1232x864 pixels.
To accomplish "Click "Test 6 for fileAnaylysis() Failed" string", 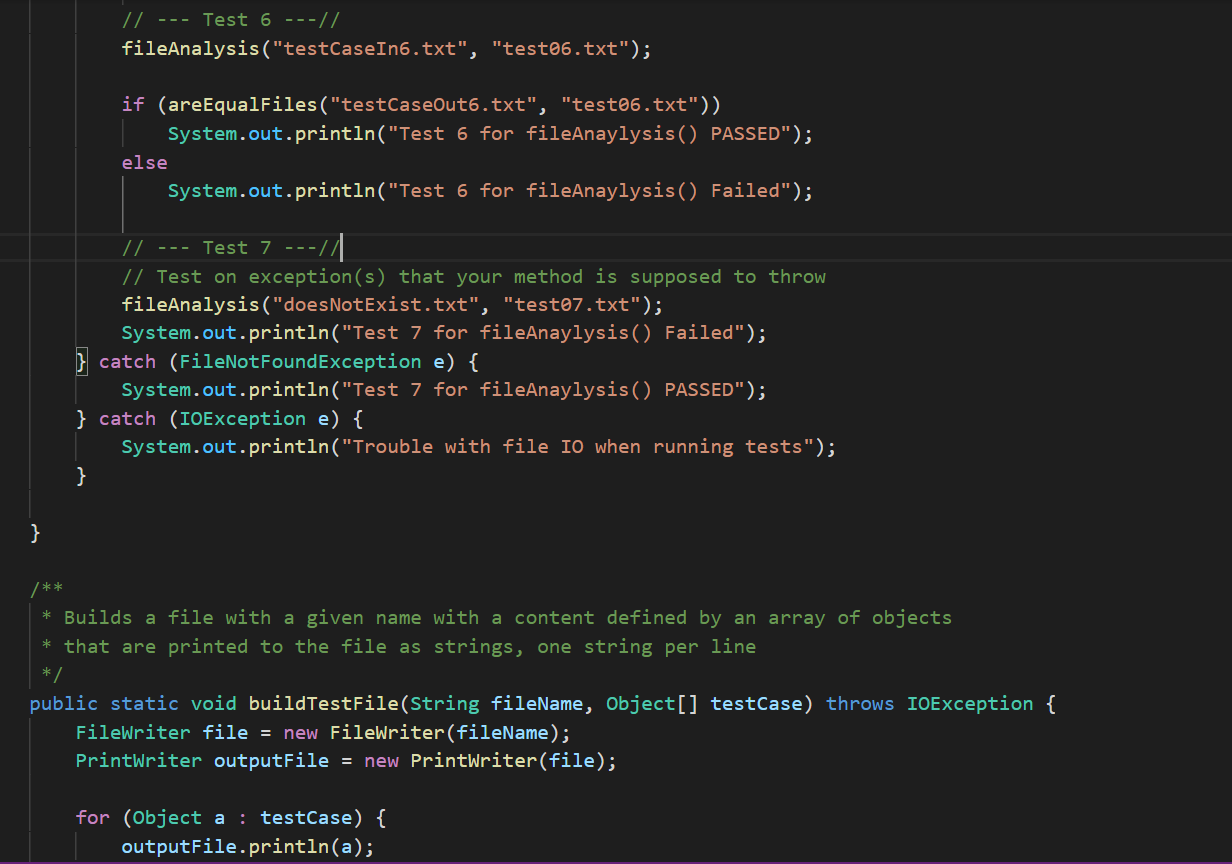I will (588, 191).
